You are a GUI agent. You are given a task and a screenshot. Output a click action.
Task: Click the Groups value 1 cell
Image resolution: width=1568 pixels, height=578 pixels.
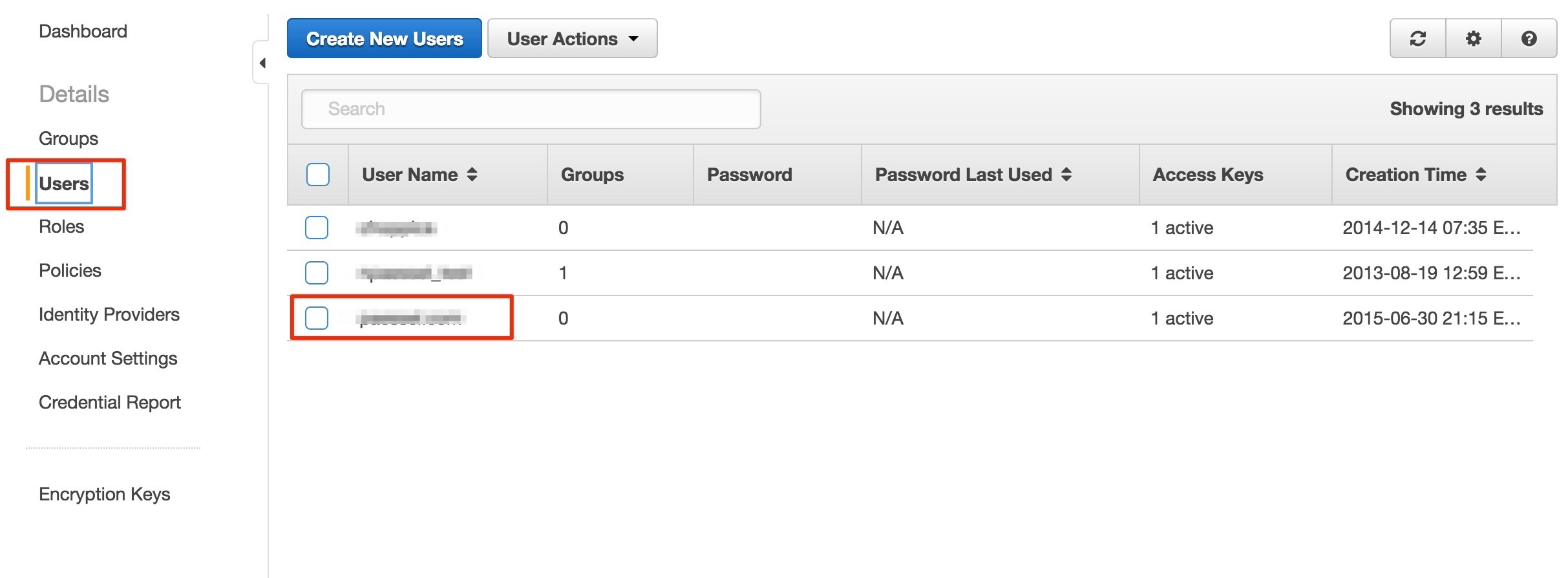[563, 273]
